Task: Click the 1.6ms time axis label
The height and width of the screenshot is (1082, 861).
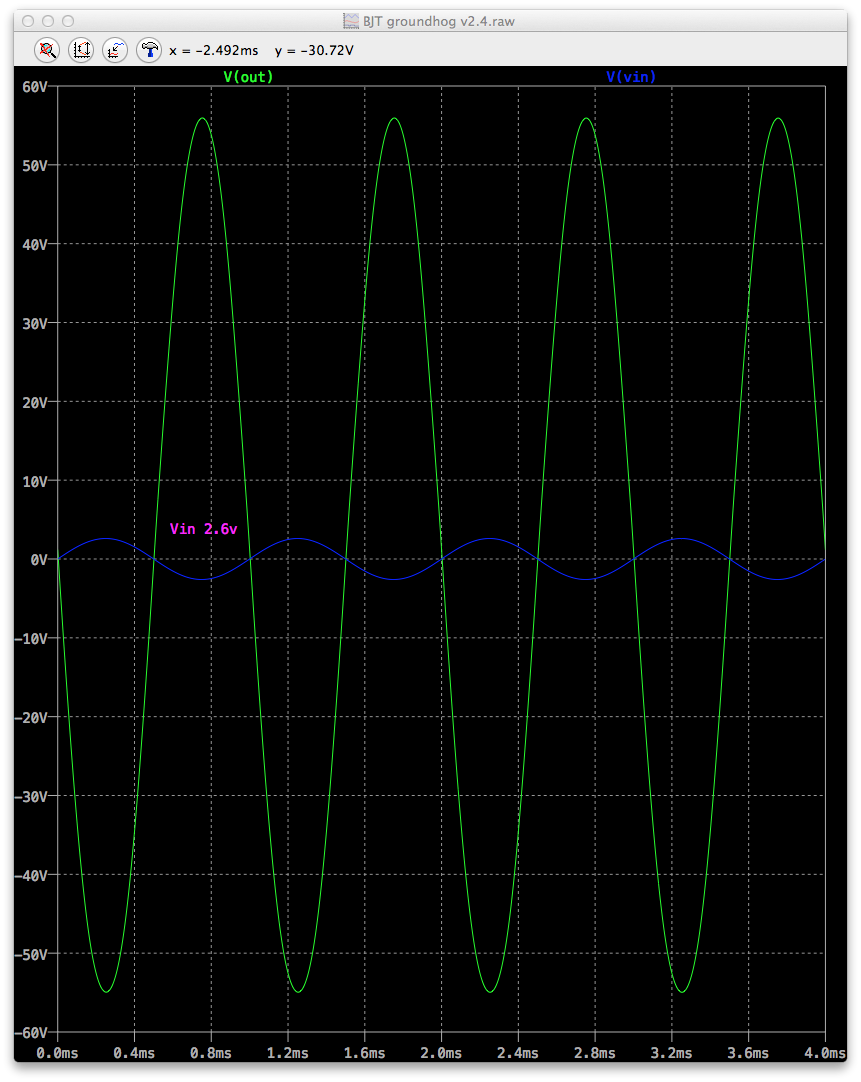Action: [x=364, y=1053]
